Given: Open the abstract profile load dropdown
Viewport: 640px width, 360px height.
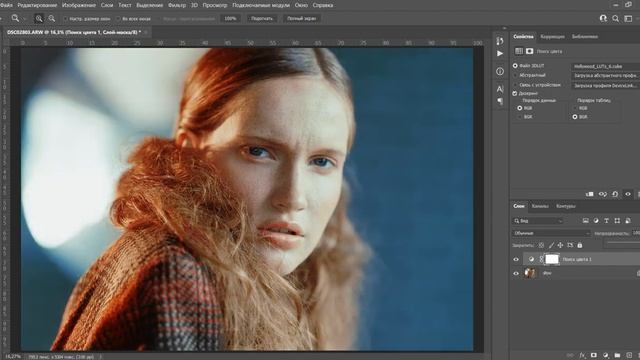Looking at the screenshot, I should pos(605,76).
